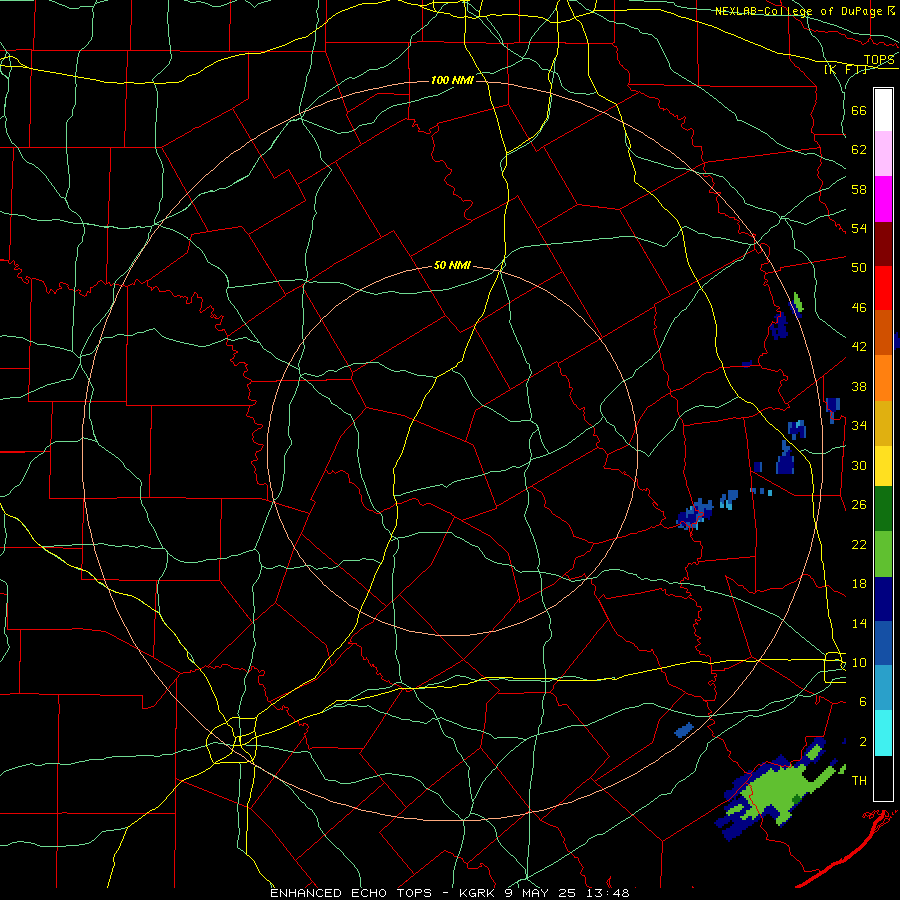This screenshot has width=900, height=900.
Task: Select the '6' legend label
Action: pos(863,702)
